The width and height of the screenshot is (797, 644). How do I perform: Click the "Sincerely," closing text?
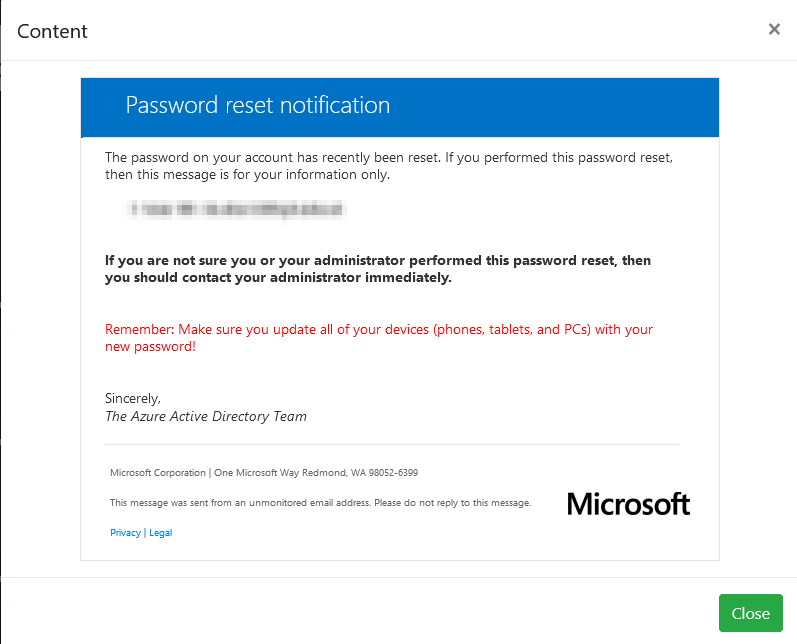click(133, 398)
